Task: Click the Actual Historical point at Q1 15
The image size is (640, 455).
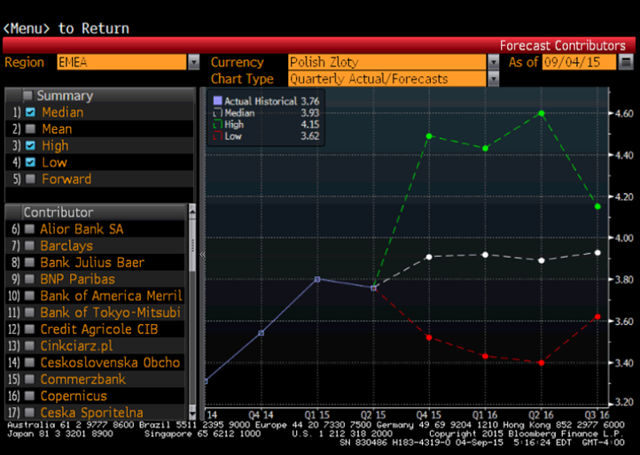Action: (318, 280)
